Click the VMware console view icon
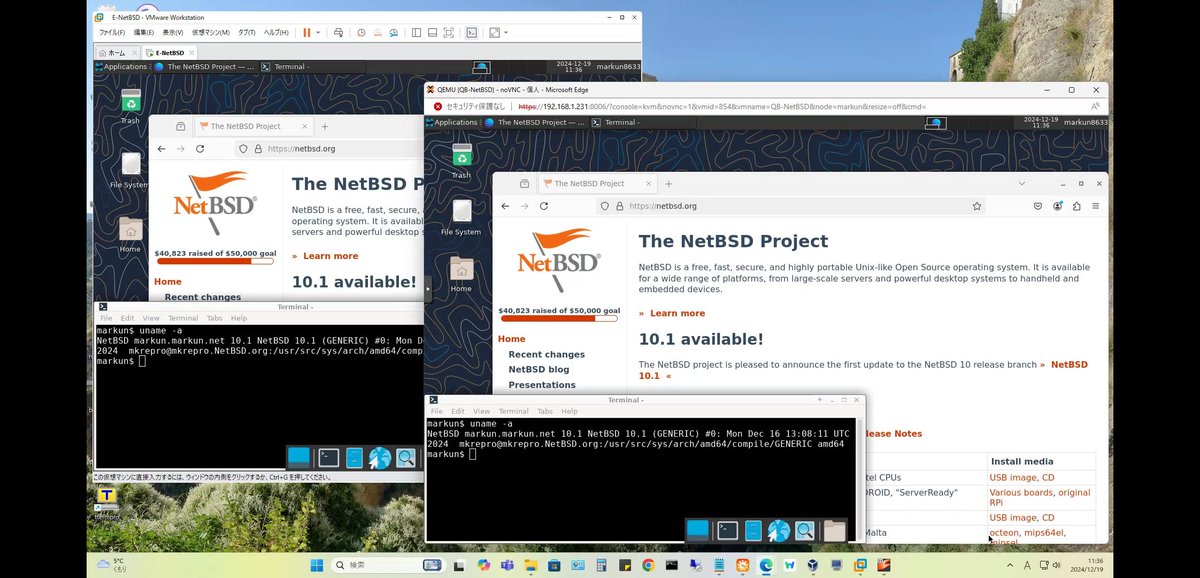The width and height of the screenshot is (1200, 578). tap(471, 32)
